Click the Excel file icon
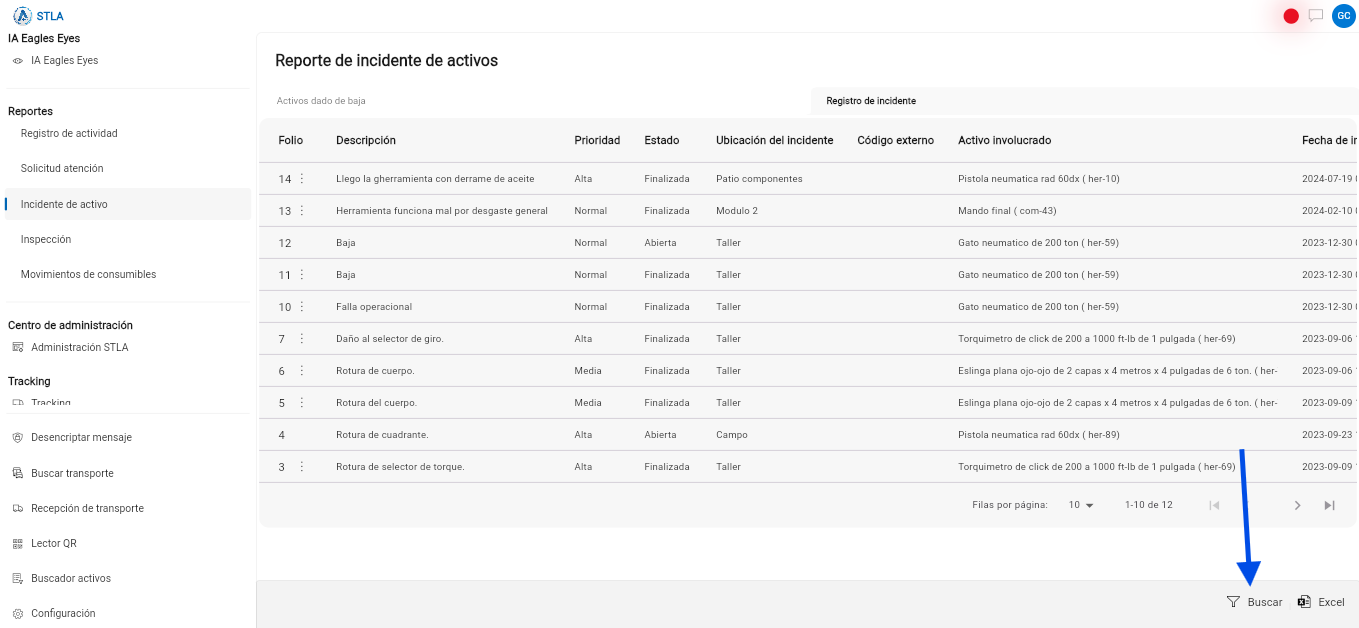 1304,602
